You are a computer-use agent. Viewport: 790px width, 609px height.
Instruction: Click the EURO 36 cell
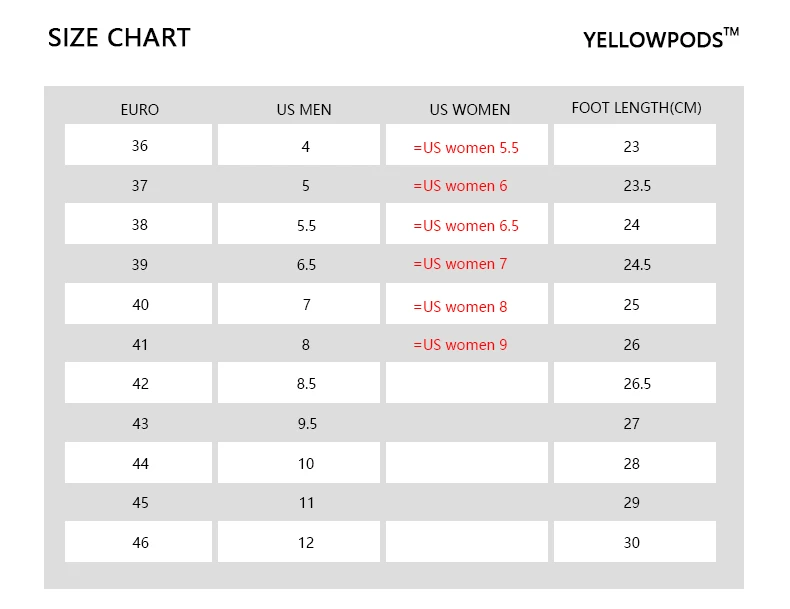(x=139, y=145)
